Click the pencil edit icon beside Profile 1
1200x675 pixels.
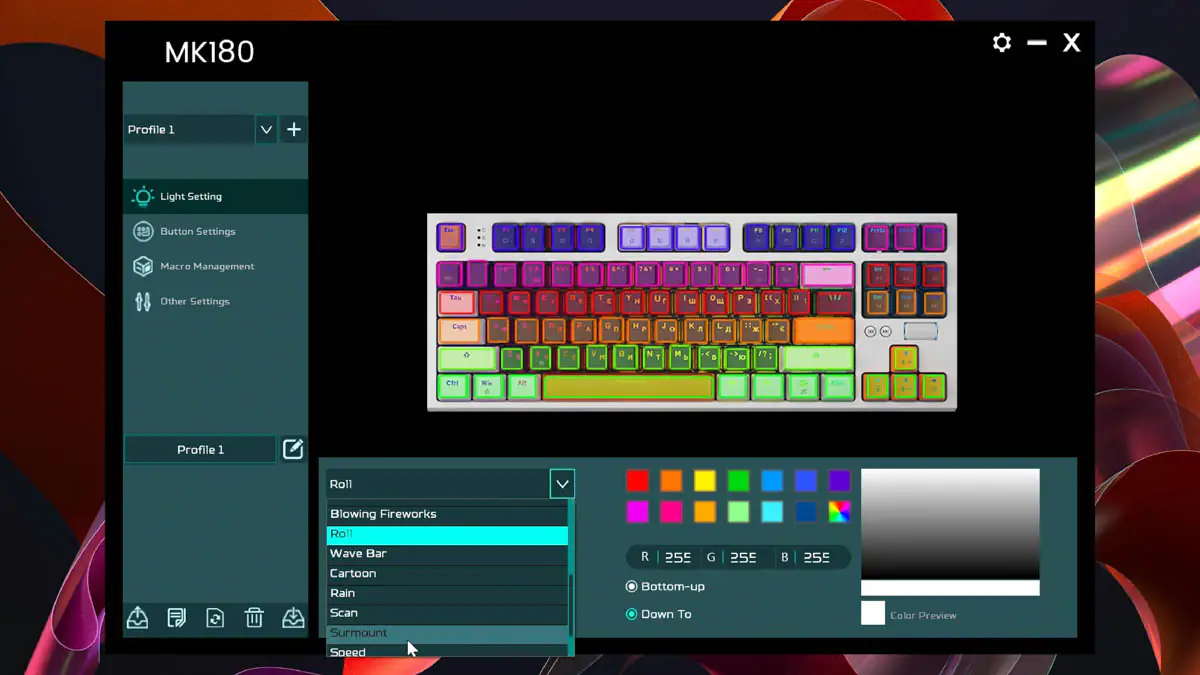[293, 449]
